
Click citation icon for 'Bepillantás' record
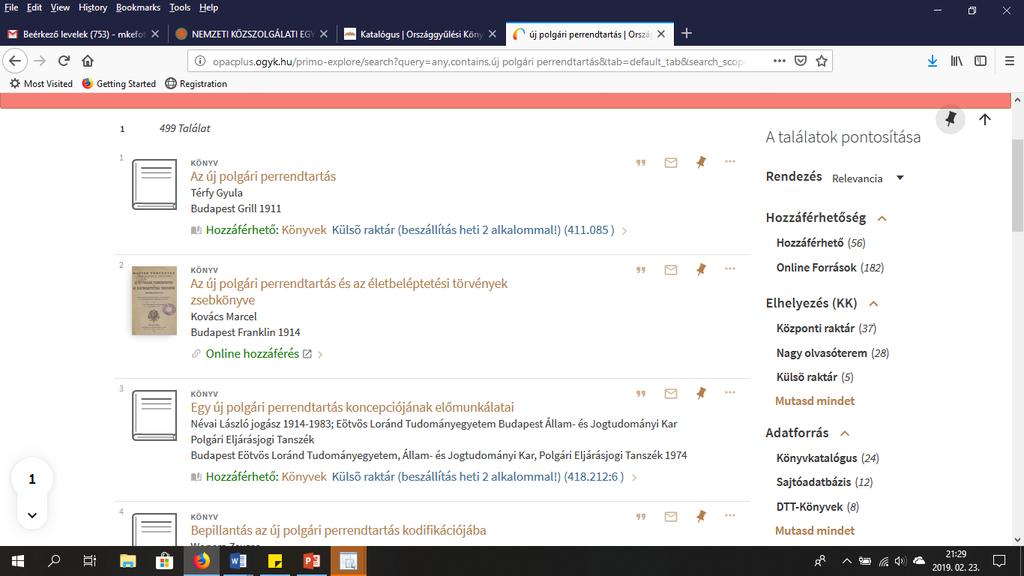[x=641, y=517]
